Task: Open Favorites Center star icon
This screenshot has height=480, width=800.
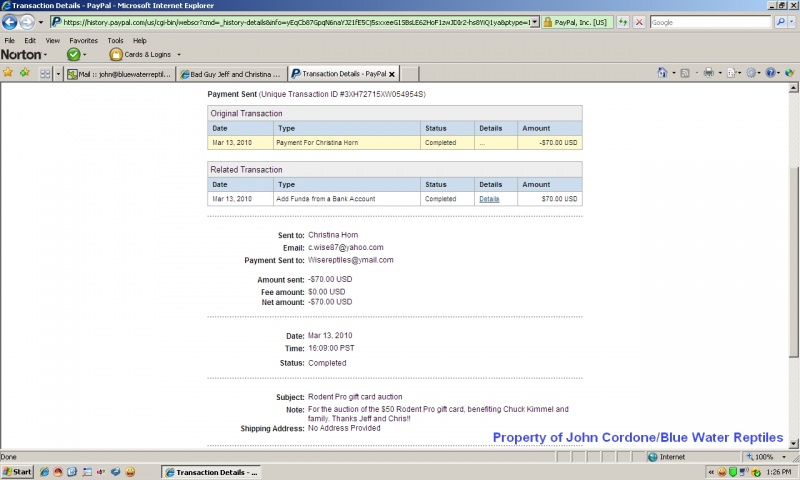Action: pos(8,73)
